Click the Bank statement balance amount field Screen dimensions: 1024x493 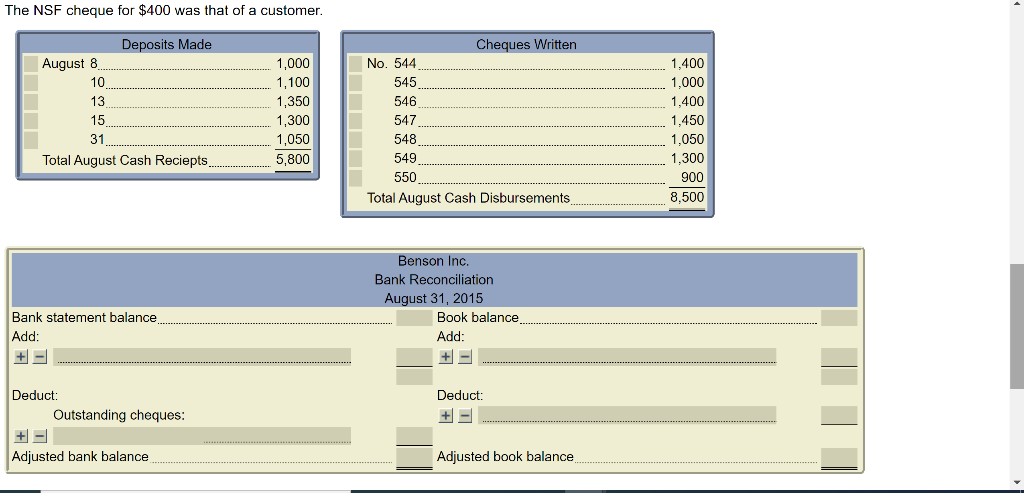click(414, 317)
